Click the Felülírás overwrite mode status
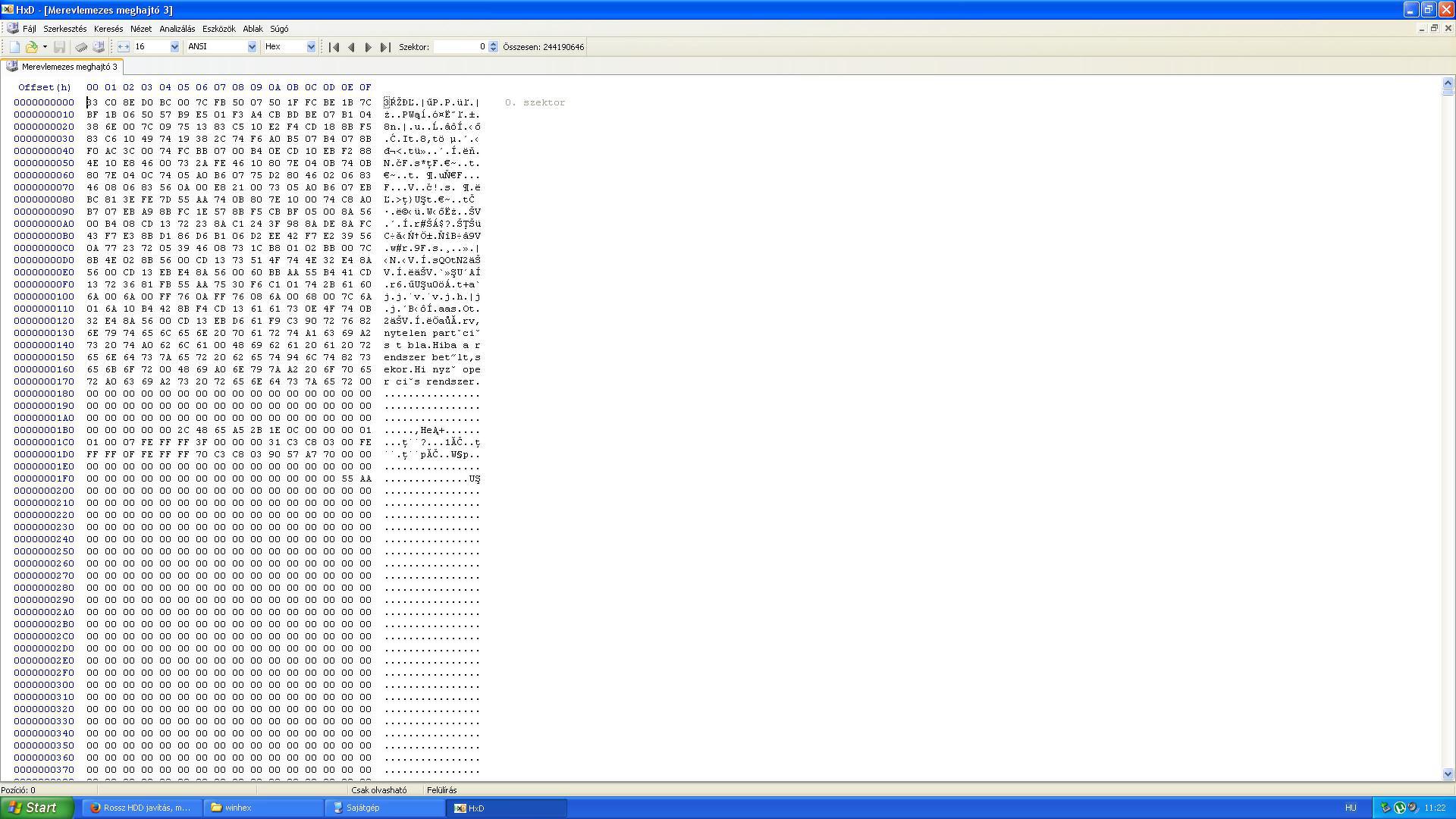The image size is (1456, 819). coord(441,790)
